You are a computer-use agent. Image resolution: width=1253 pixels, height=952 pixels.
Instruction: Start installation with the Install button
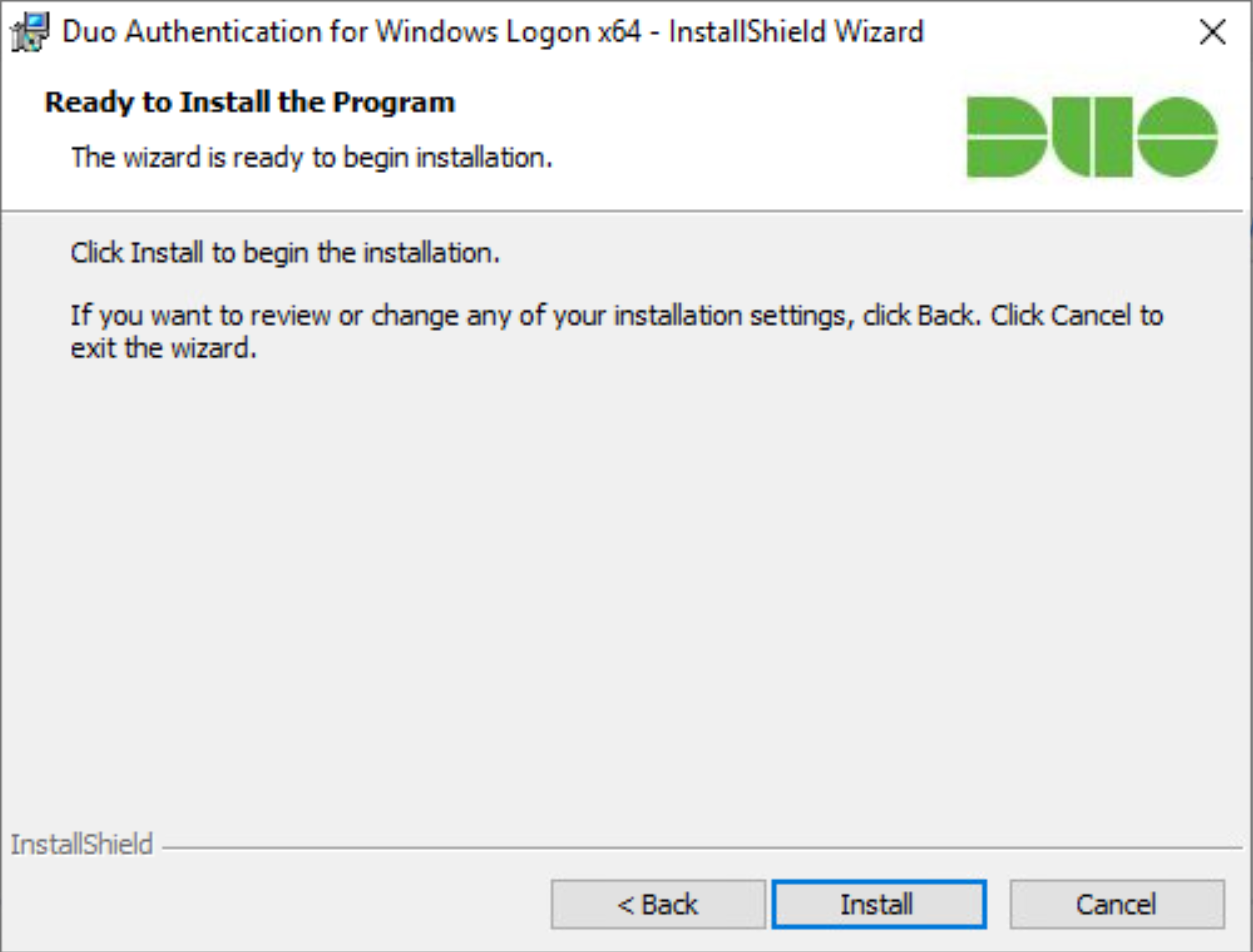(x=878, y=904)
